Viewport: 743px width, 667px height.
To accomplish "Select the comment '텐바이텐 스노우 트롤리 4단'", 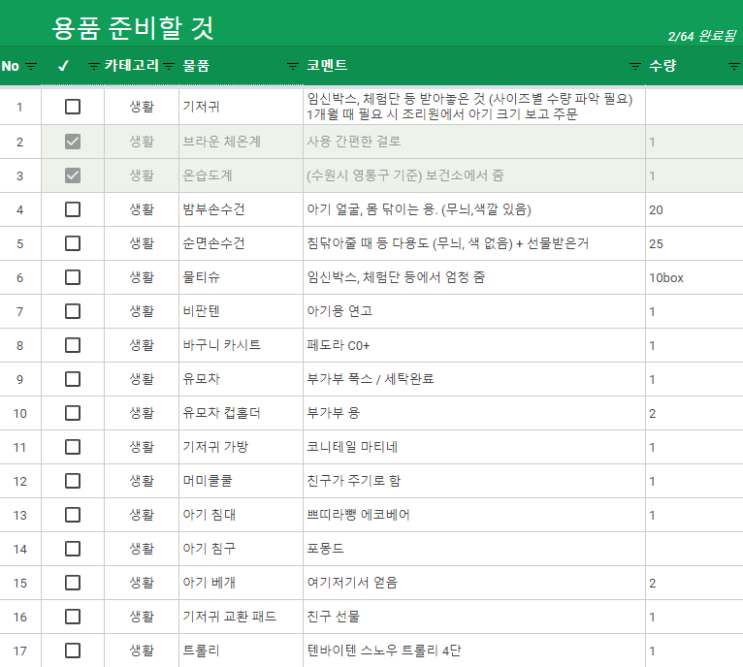I will point(384,650).
